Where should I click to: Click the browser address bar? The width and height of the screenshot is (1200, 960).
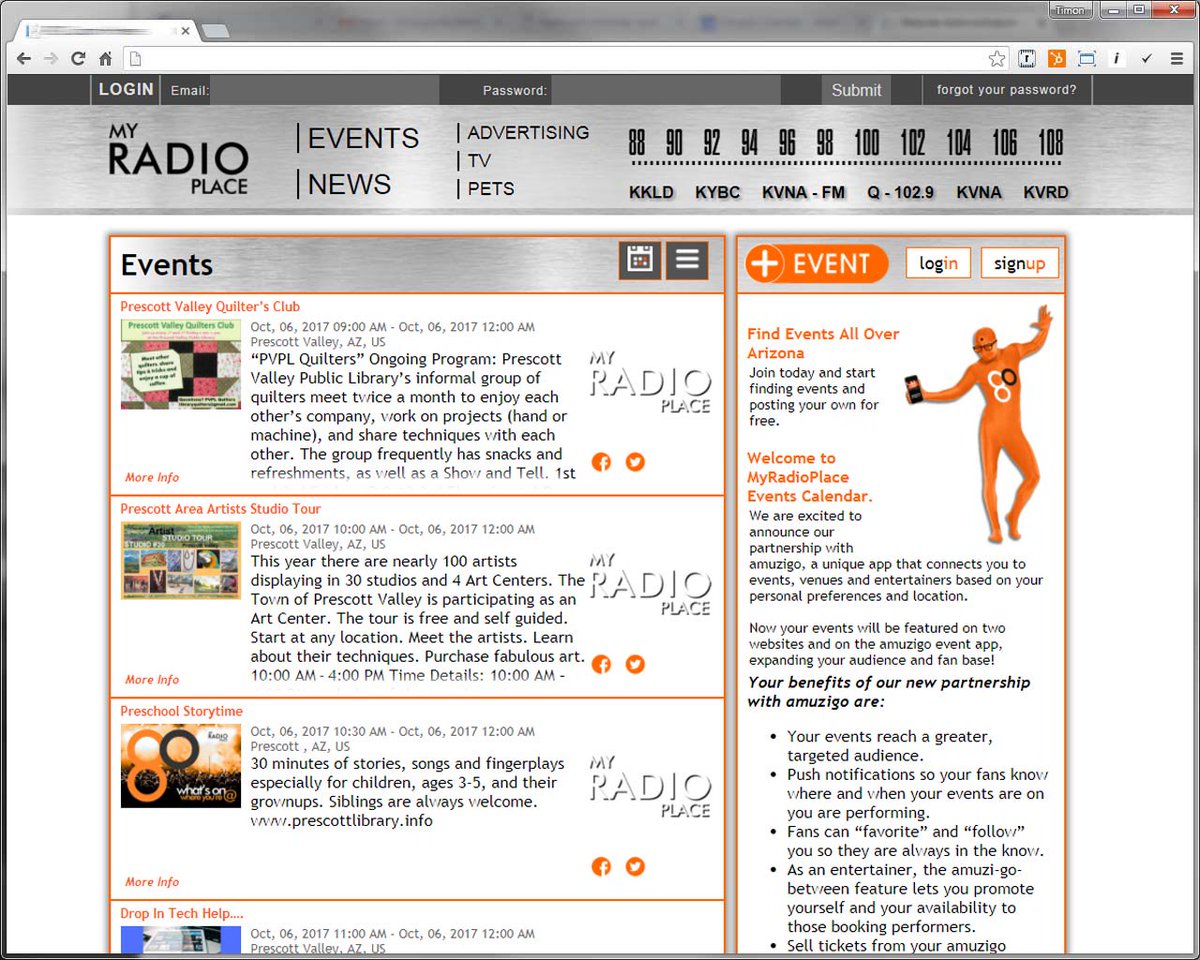565,59
